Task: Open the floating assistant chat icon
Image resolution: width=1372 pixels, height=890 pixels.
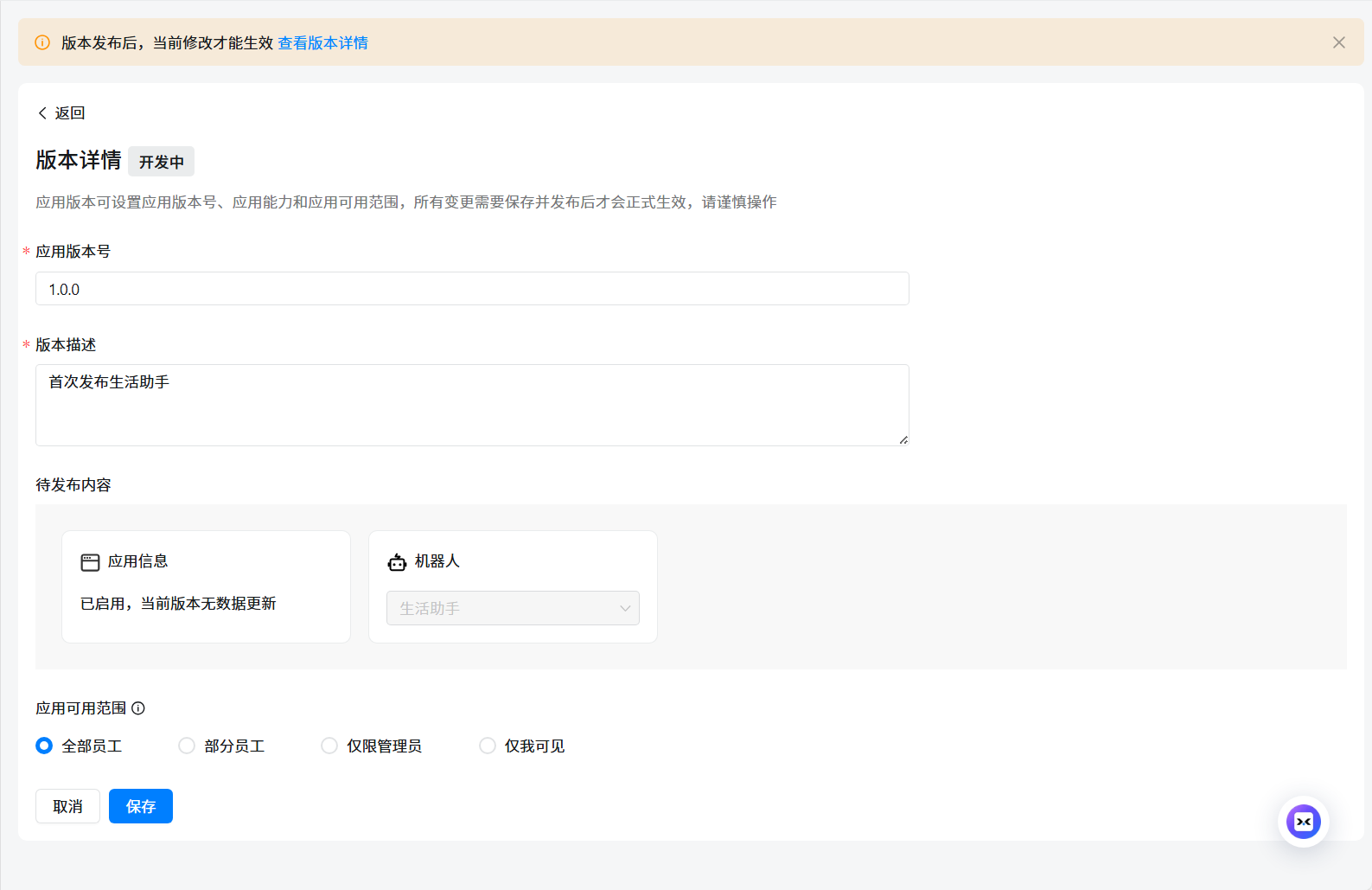Action: pos(1303,822)
